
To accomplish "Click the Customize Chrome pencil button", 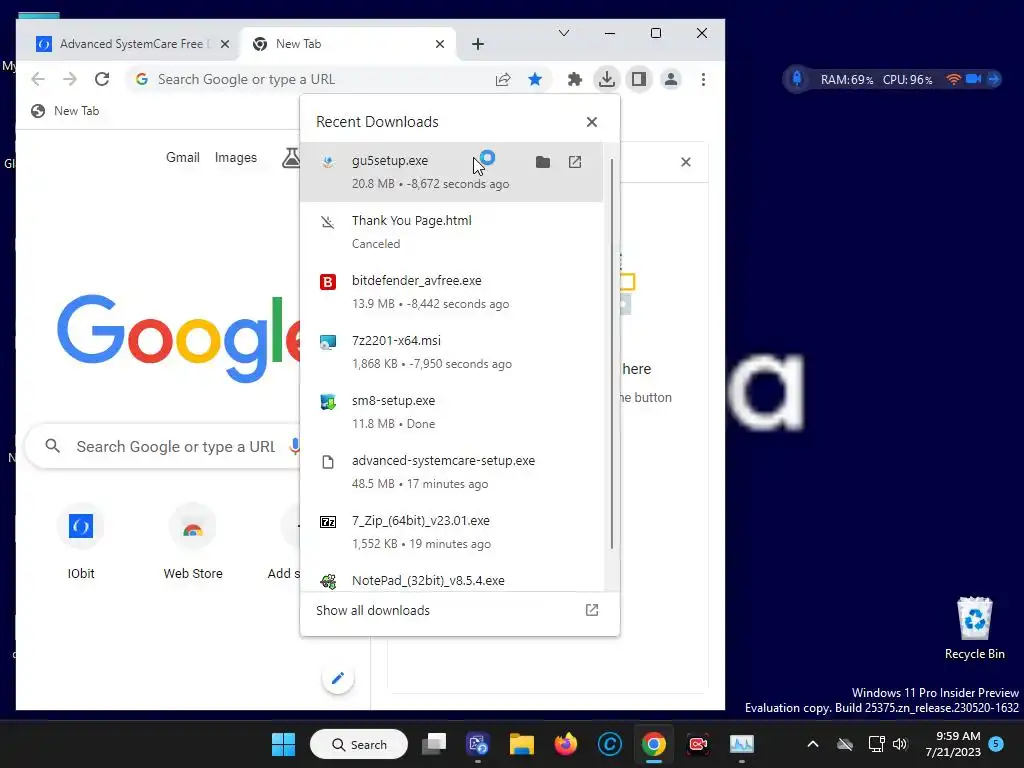I will [x=338, y=679].
